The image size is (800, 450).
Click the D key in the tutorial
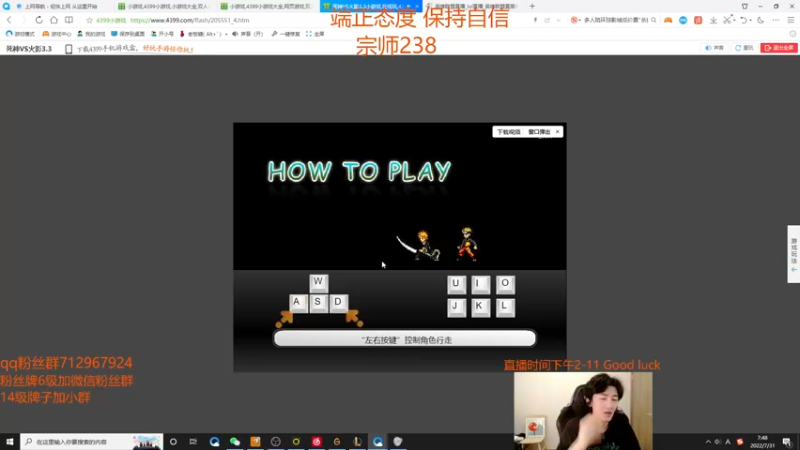(x=338, y=303)
